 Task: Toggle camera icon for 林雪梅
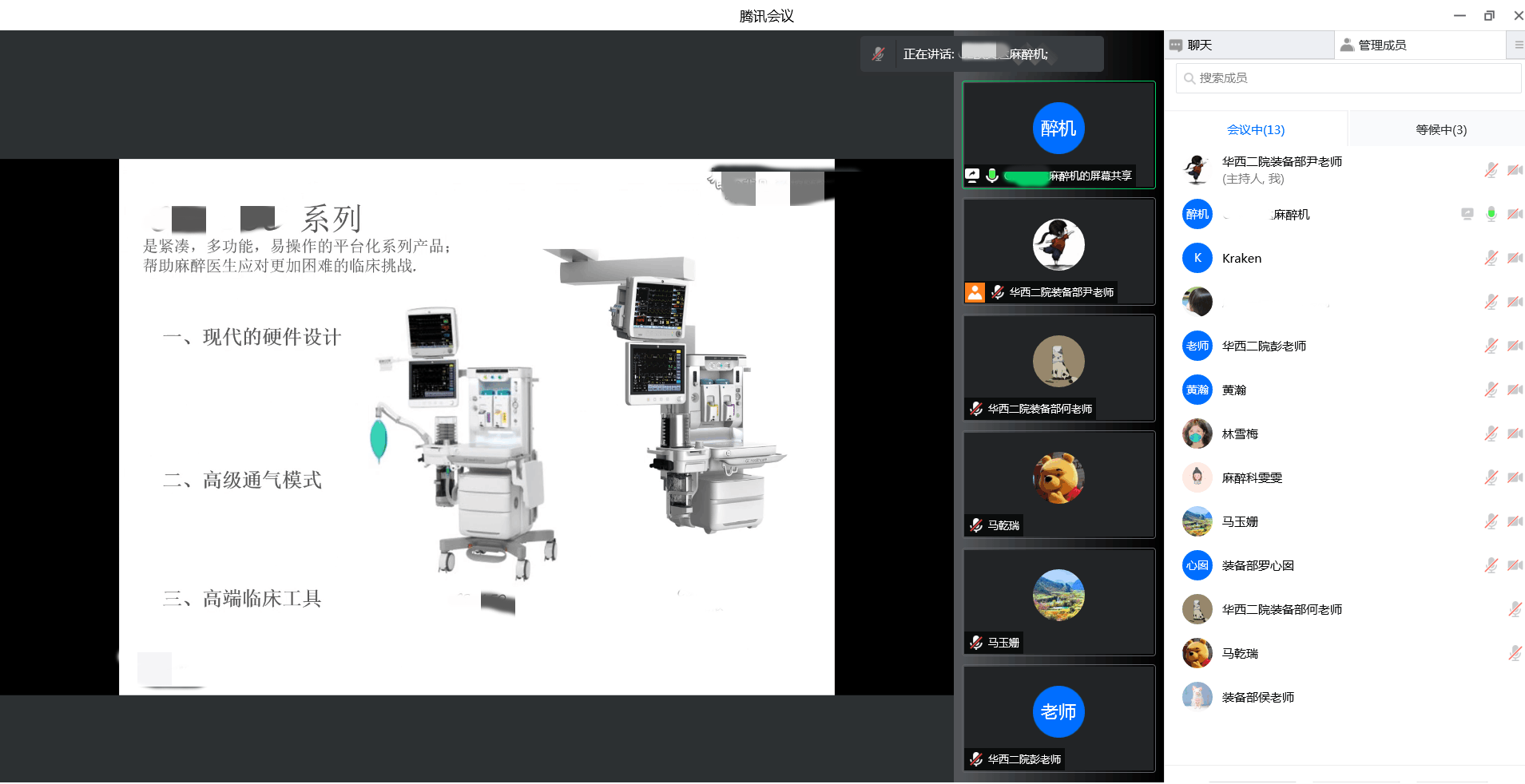click(1514, 434)
